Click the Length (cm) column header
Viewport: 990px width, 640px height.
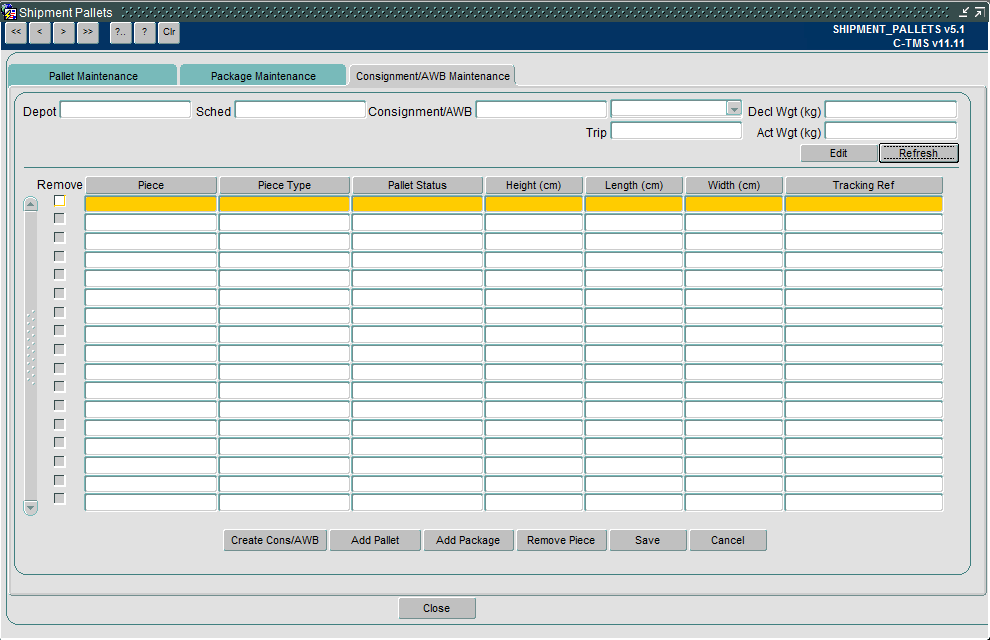click(x=634, y=185)
